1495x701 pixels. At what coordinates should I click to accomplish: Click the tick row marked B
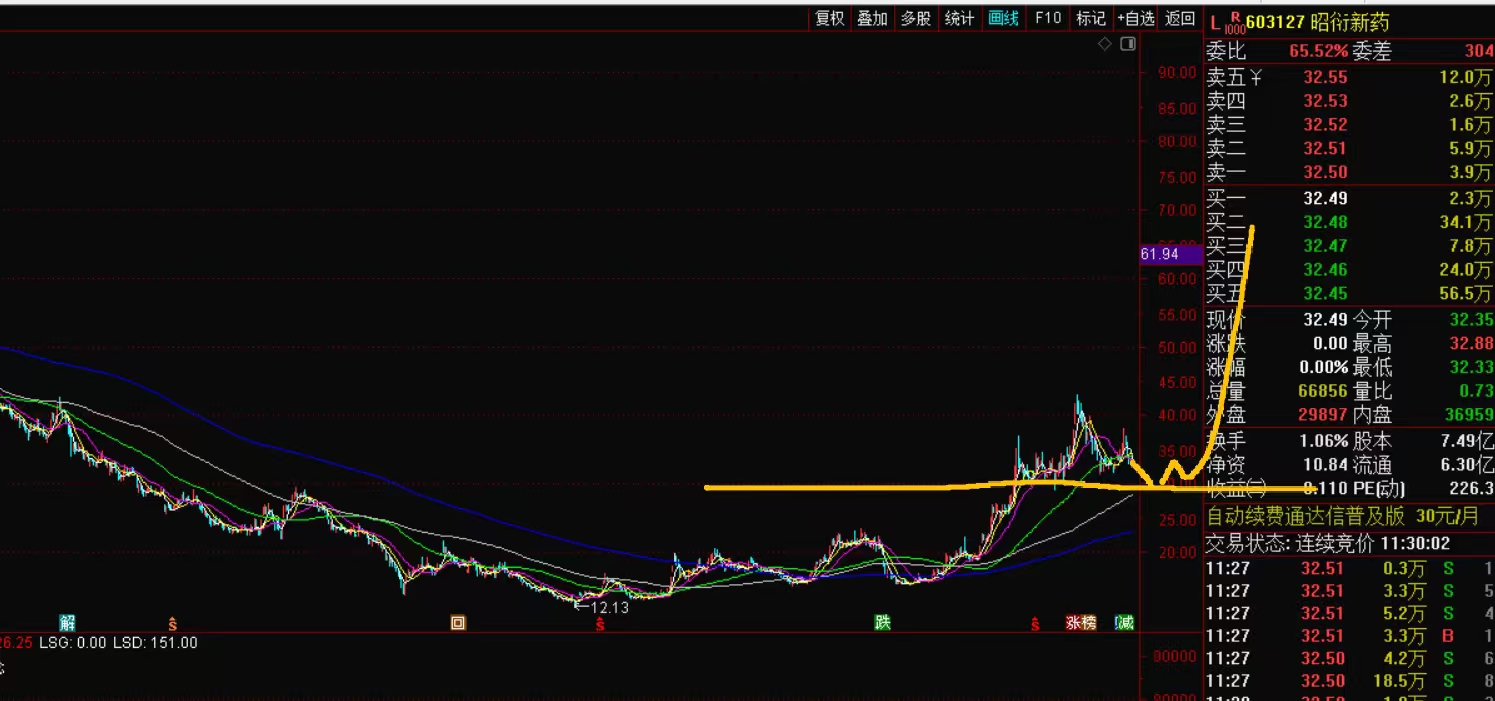click(x=1350, y=637)
